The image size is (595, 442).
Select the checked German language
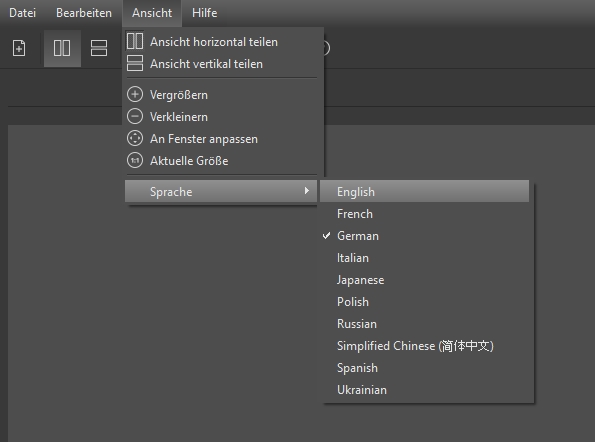tap(424, 236)
